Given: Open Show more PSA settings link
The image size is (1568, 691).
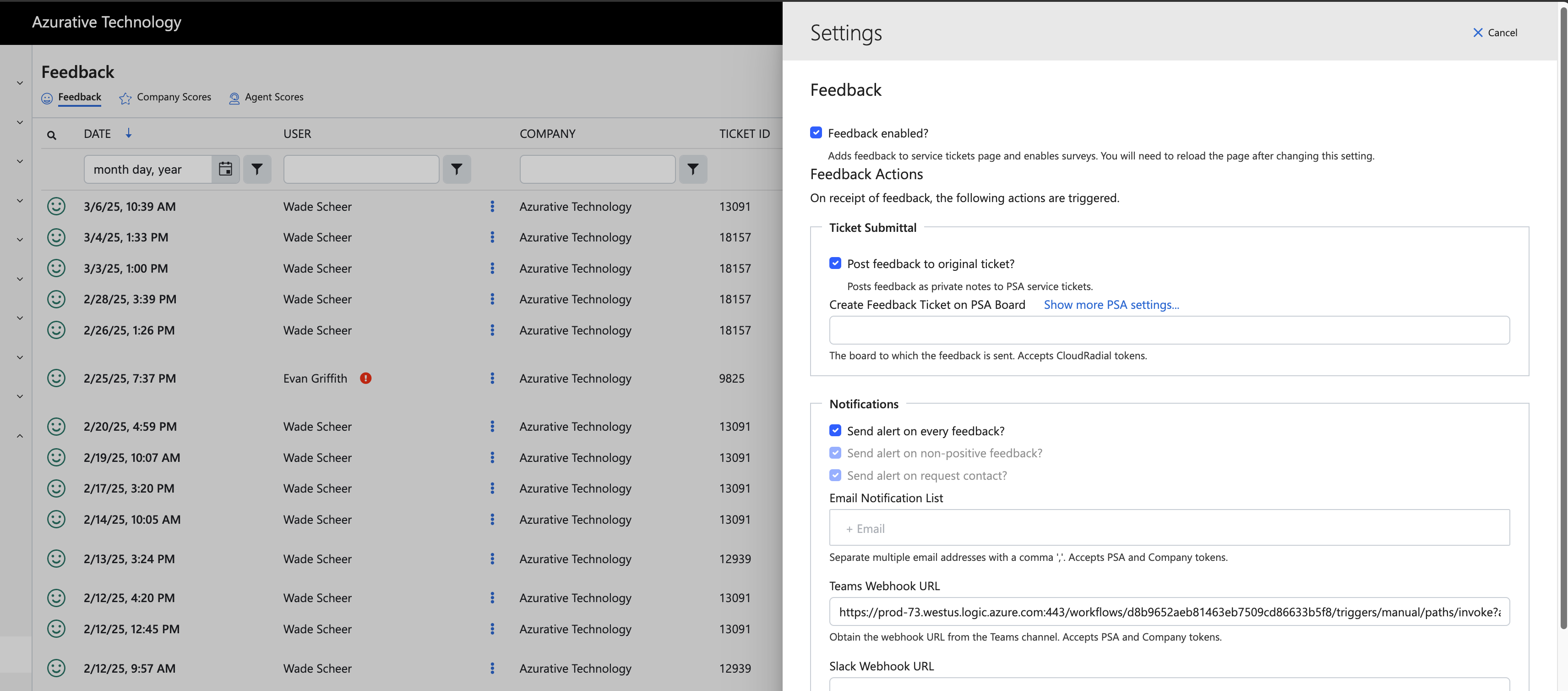Looking at the screenshot, I should [x=1111, y=304].
